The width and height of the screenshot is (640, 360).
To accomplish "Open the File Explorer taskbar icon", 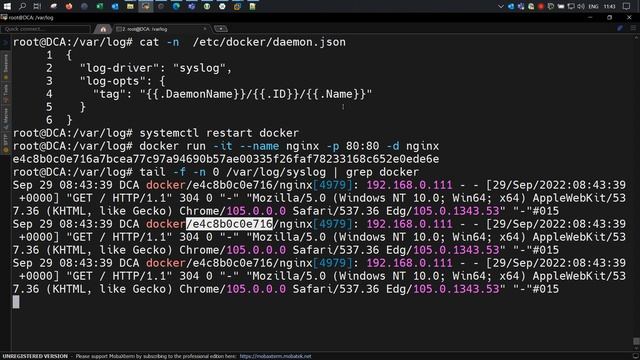I will click(x=130, y=6).
